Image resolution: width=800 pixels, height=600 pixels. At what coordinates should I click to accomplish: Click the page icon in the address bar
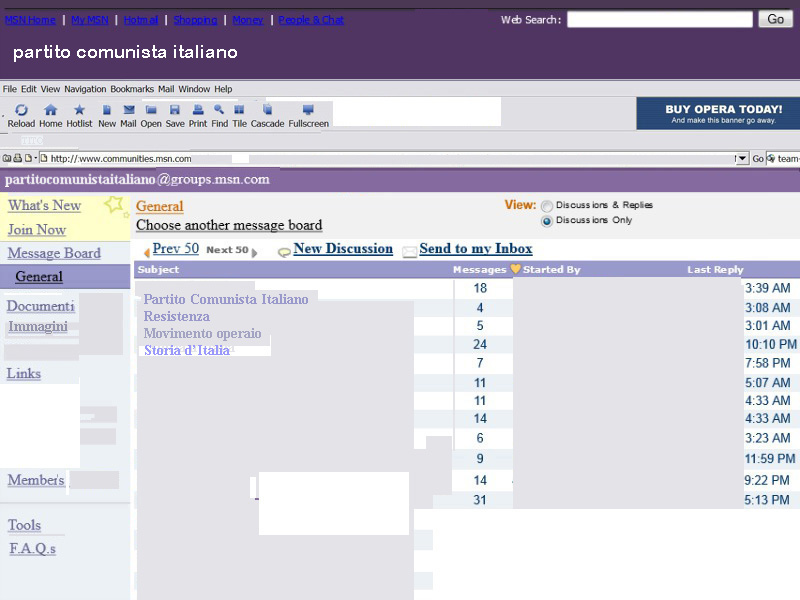[x=44, y=159]
